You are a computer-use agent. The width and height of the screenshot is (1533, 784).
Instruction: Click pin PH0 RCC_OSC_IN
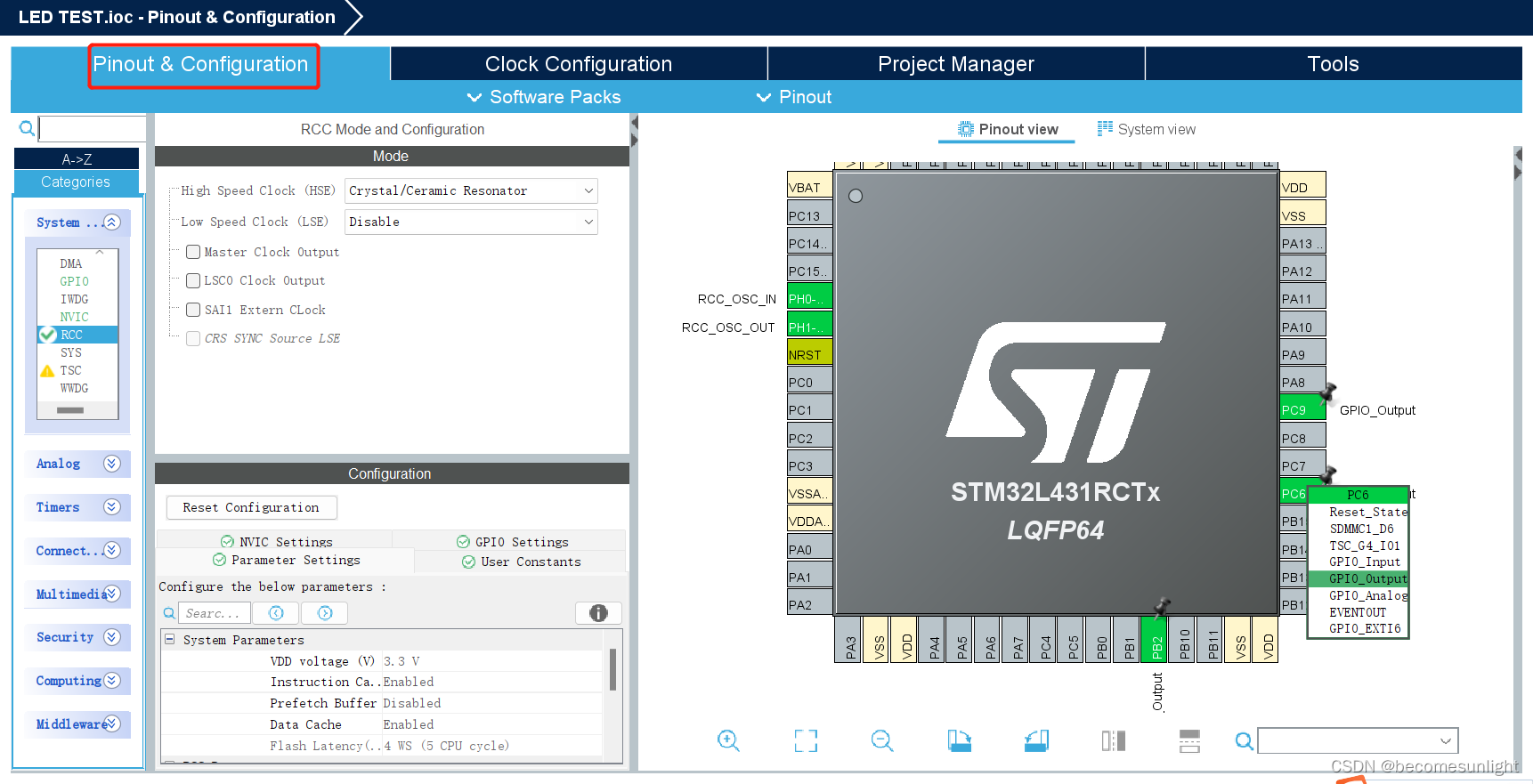809,298
